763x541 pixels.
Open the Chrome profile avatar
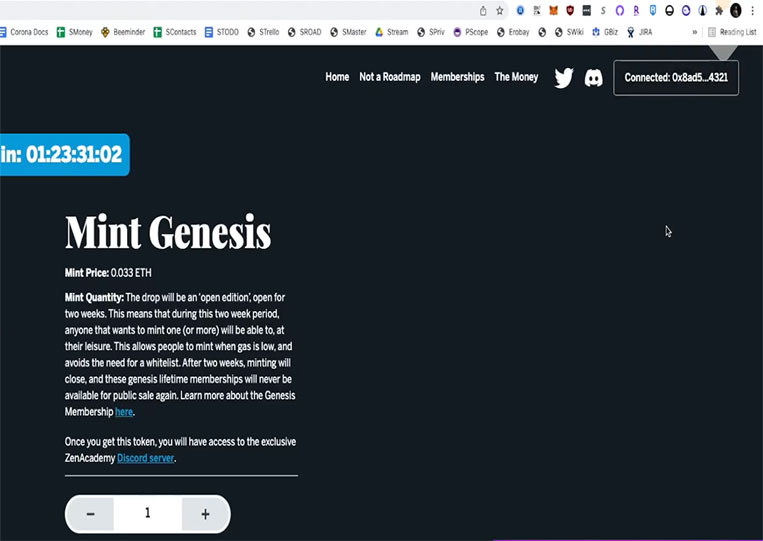click(736, 10)
